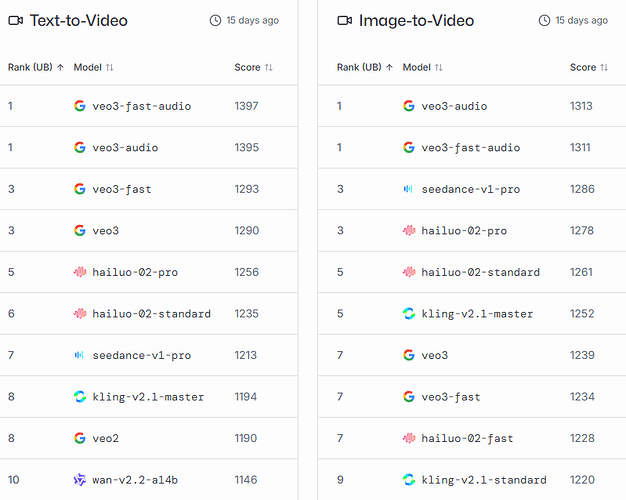This screenshot has height=500, width=626.
Task: Click seedance-v1-pro model name in Text-to-Video
Action: (x=142, y=355)
